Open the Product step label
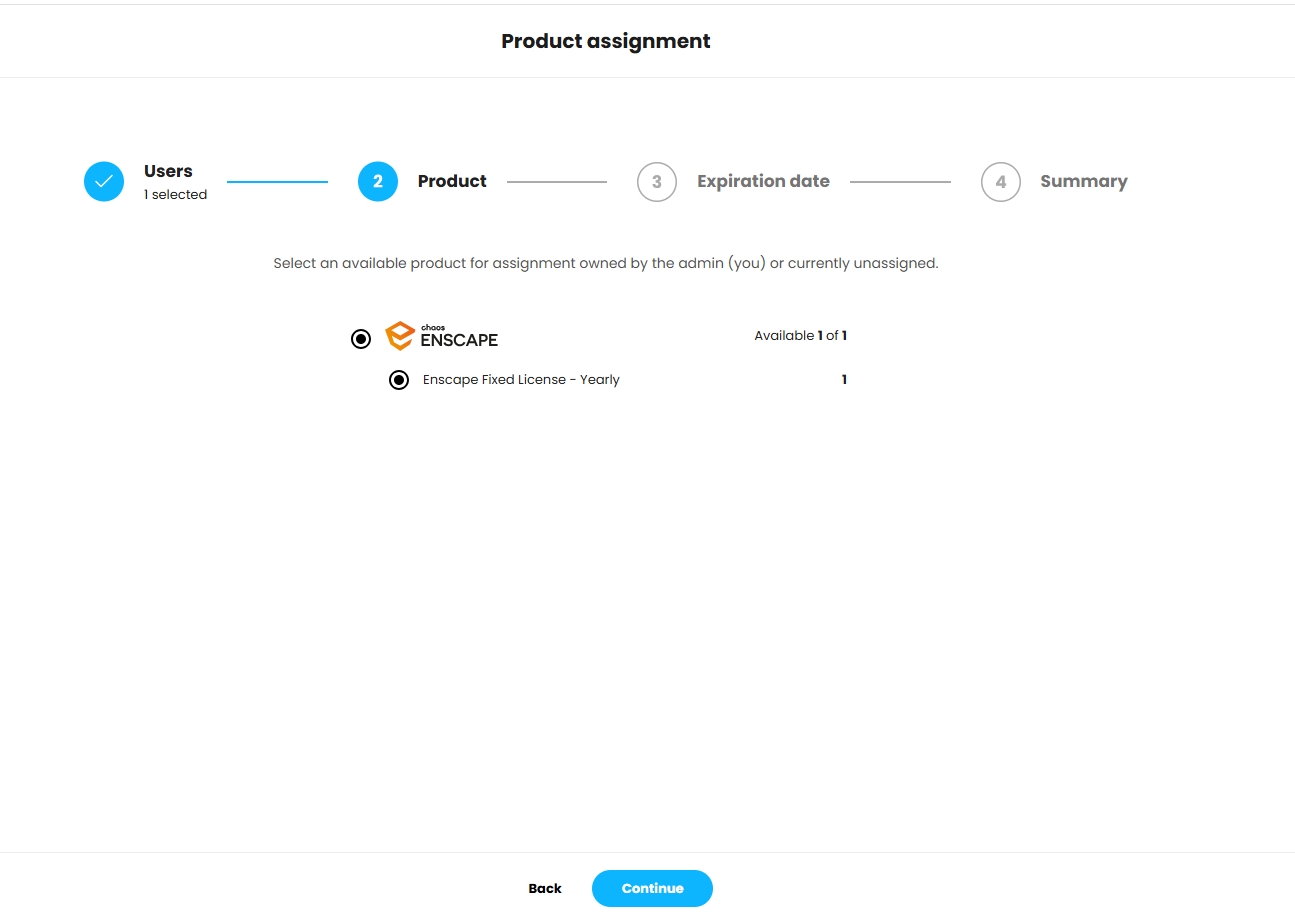The height and width of the screenshot is (916, 1295). (452, 181)
